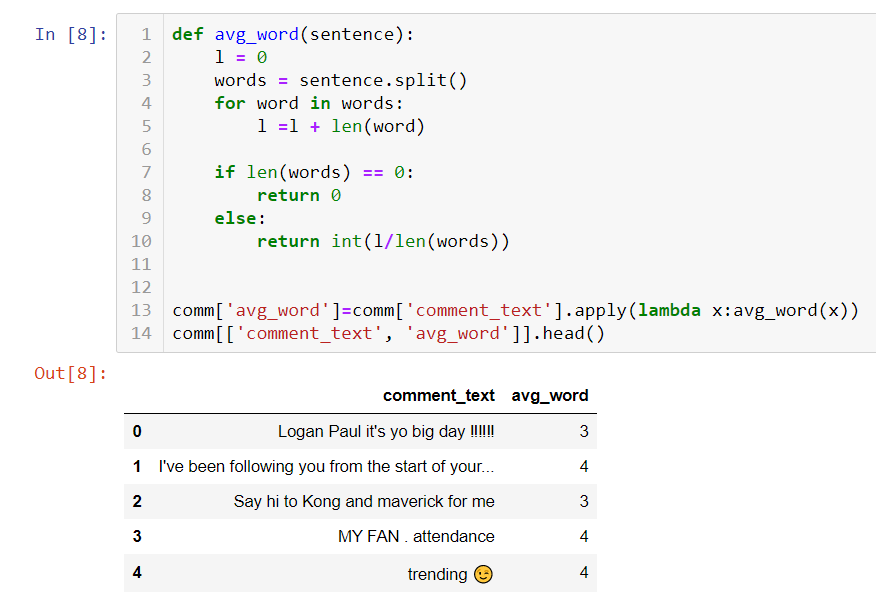
Task: Click the 'return 0' statement
Action: [x=298, y=195]
